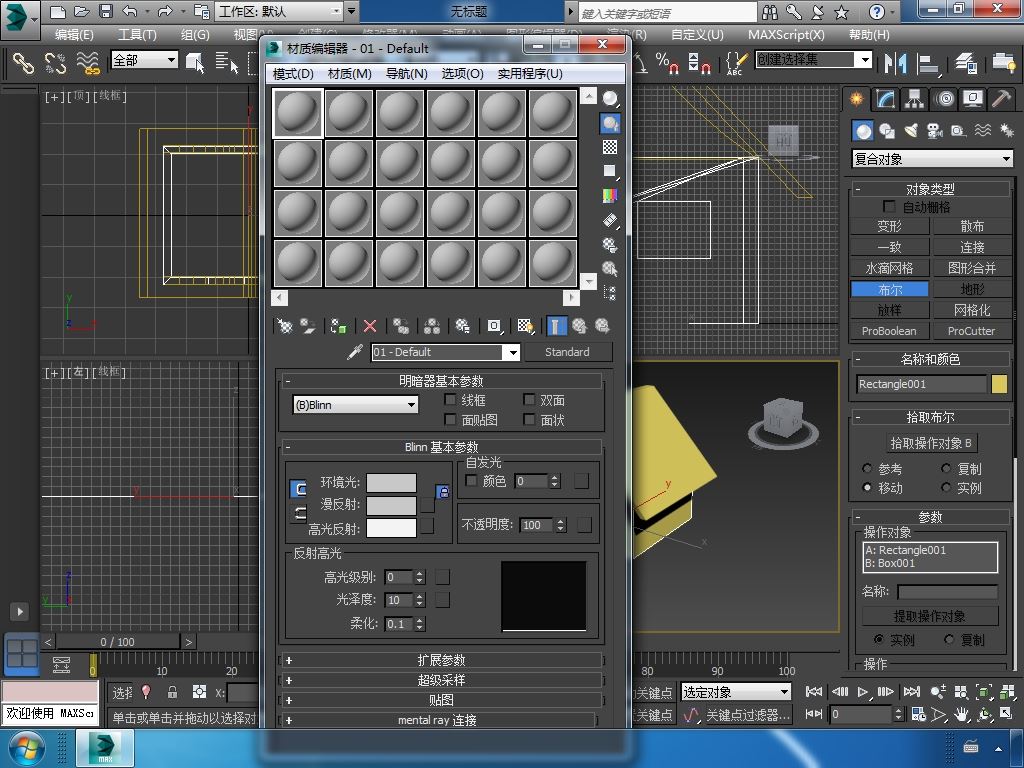The height and width of the screenshot is (768, 1024).
Task: Open the Display panel tab
Action: pyautogui.click(x=973, y=99)
